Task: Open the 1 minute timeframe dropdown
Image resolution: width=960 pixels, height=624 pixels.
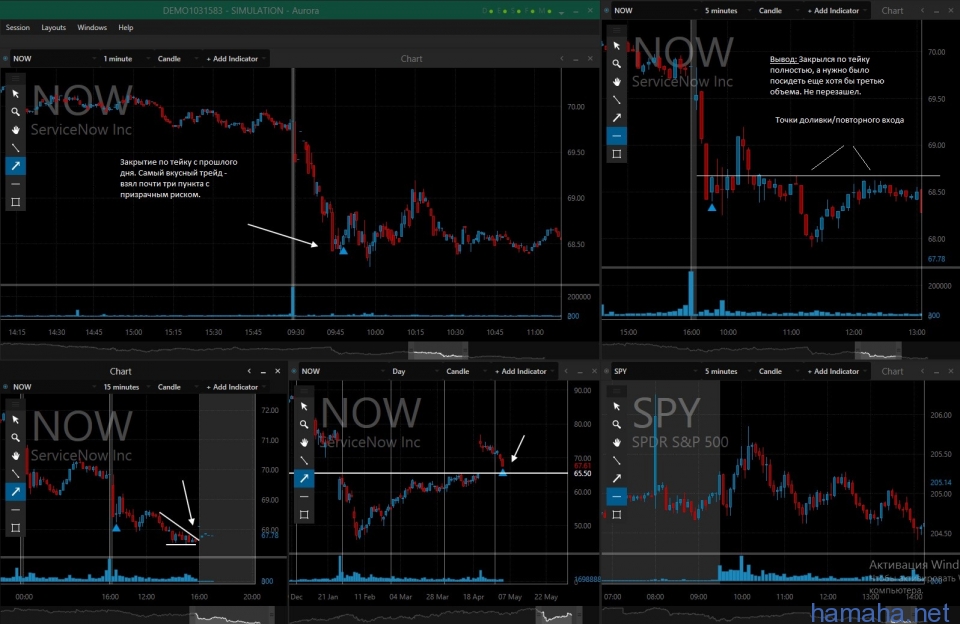Action: 124,59
